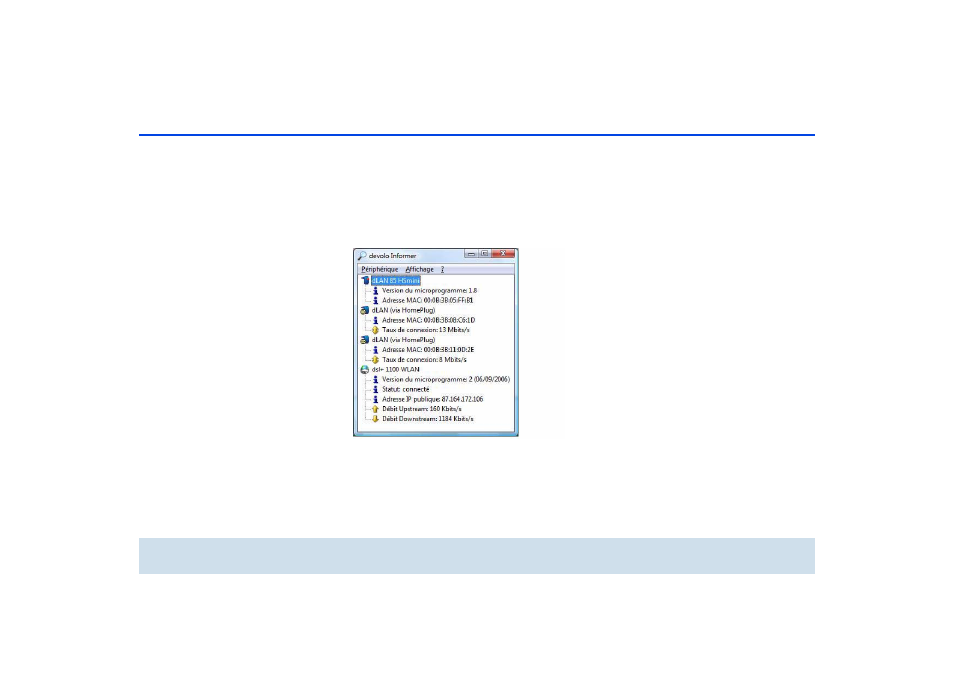954x674 pixels.
Task: Click the dsl+ 1100 WLAN globe icon
Action: pos(365,369)
